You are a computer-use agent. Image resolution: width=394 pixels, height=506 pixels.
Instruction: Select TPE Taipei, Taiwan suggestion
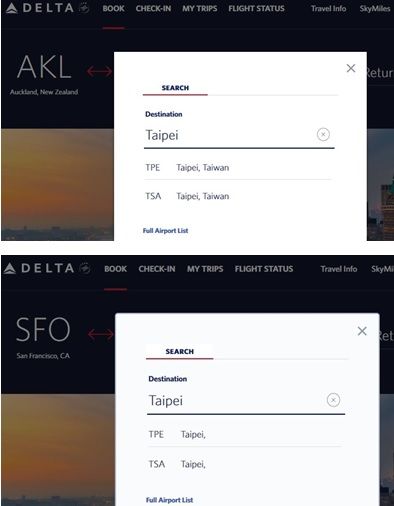(238, 167)
